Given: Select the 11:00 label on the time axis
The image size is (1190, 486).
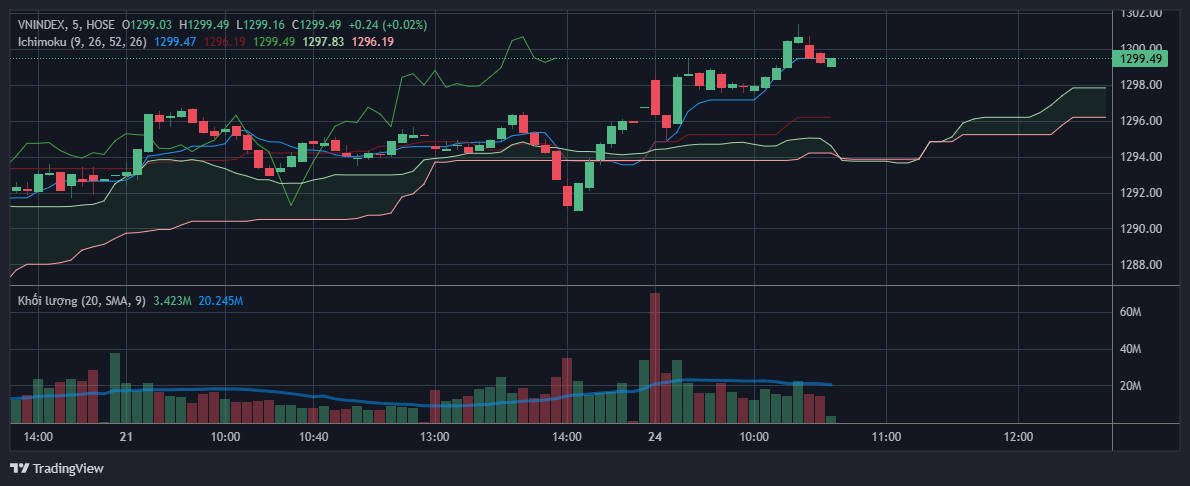Looking at the screenshot, I should coord(886,437).
